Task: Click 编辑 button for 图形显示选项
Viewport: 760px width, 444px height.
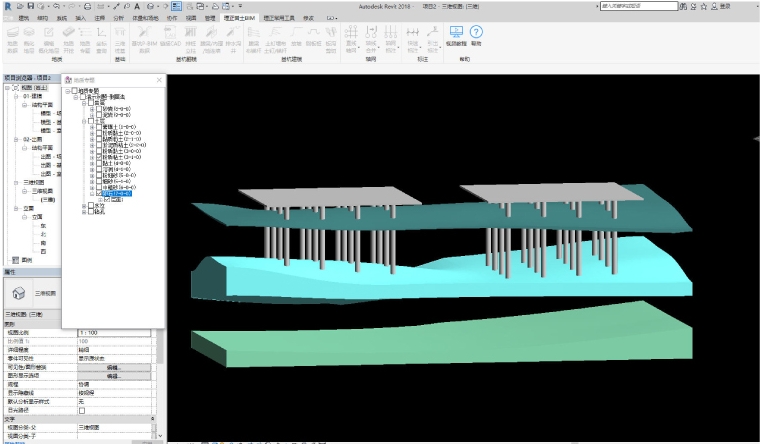Action: pos(113,376)
